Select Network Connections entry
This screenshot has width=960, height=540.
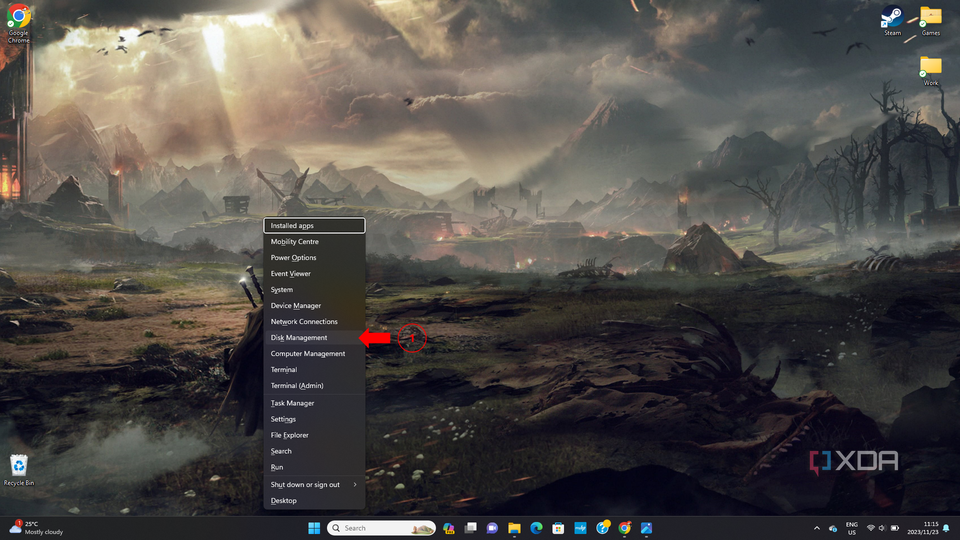(x=314, y=321)
